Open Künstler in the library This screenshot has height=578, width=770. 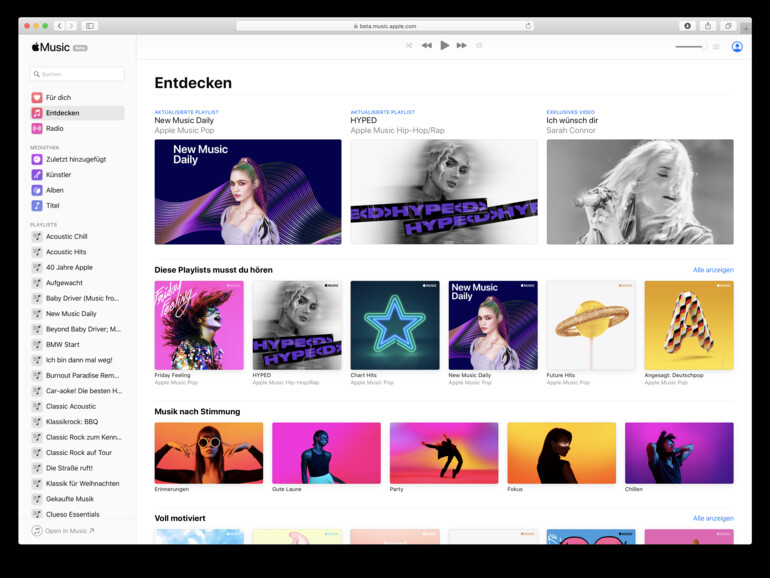click(77, 174)
